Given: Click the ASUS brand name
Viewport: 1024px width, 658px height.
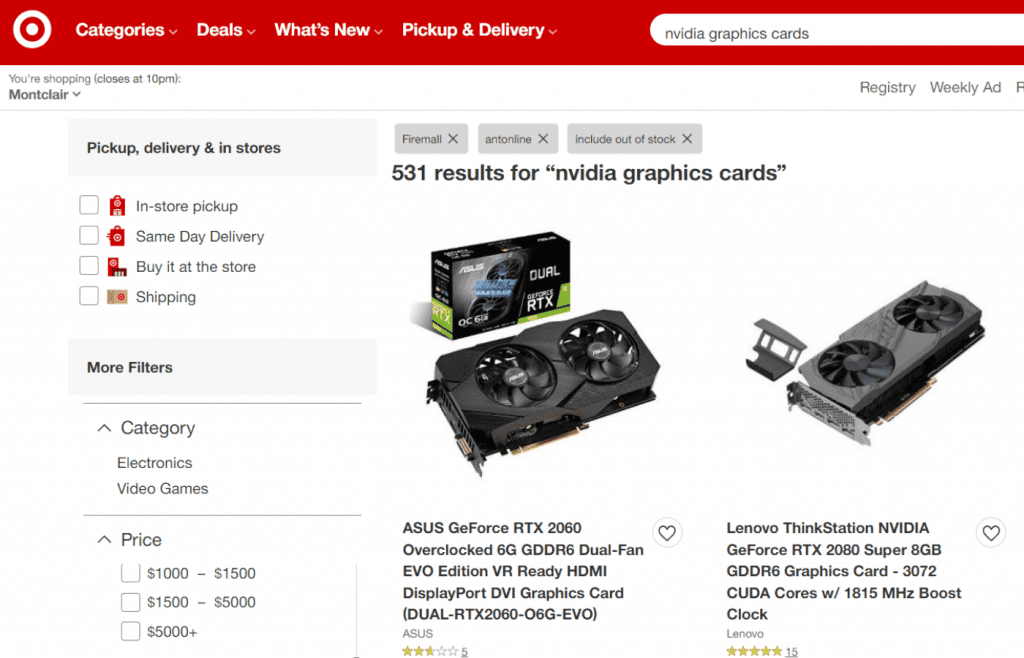Looking at the screenshot, I should click(417, 634).
